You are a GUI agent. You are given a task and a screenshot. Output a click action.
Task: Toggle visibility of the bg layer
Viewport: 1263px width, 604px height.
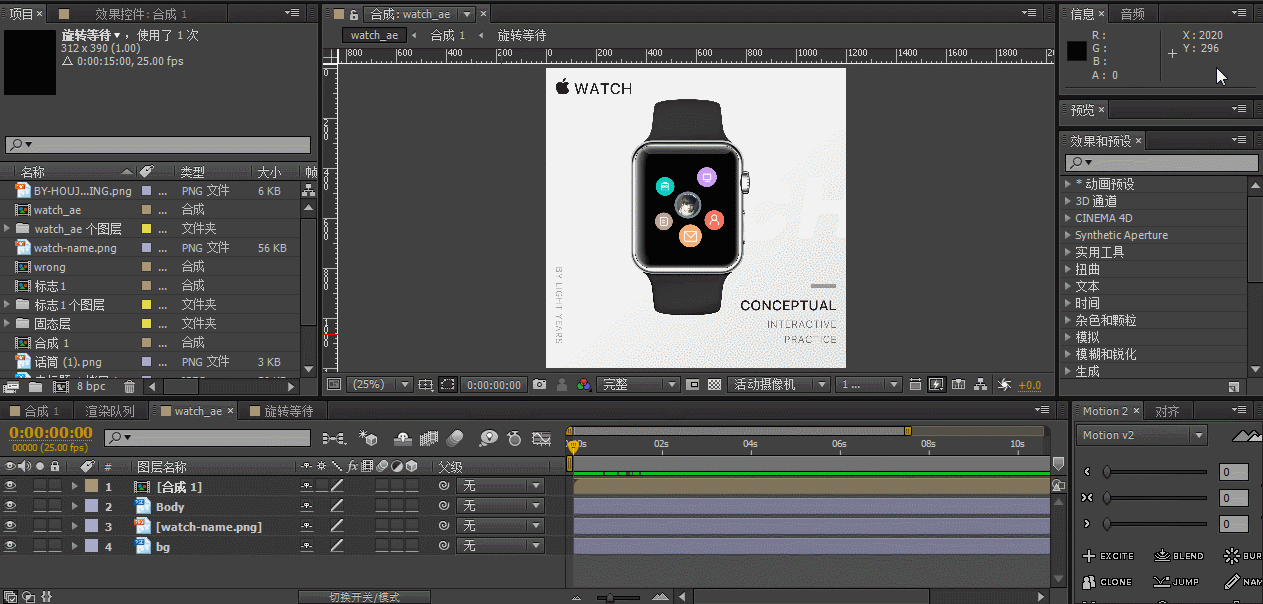12,546
